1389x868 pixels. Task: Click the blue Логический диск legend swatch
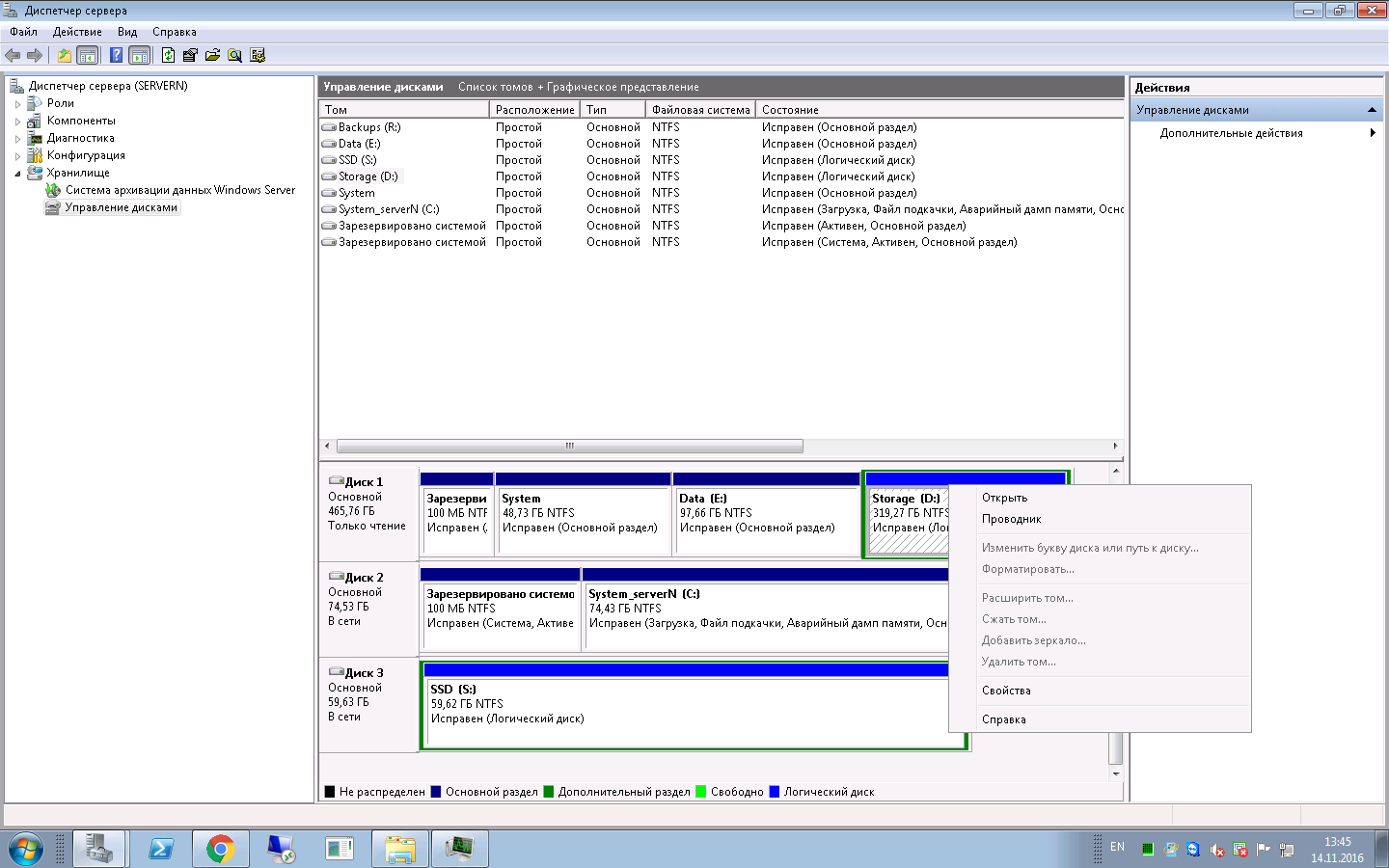(x=774, y=792)
